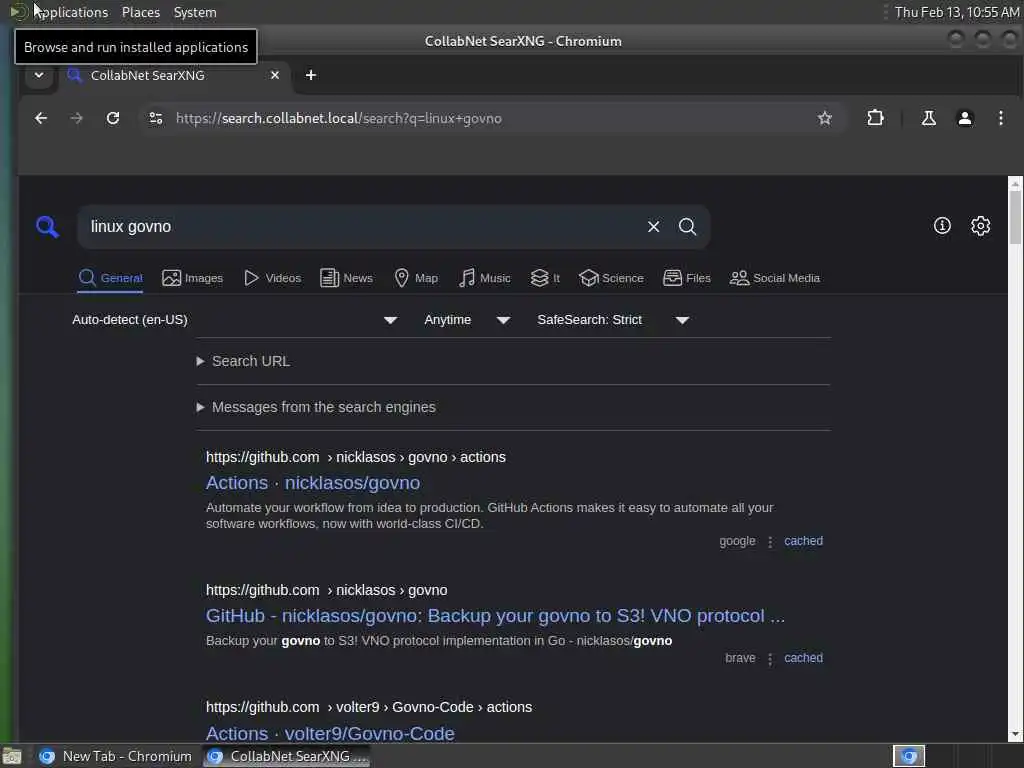Open GitHub - nicklasos/govno result link
Image resolution: width=1024 pixels, height=768 pixels.
pyautogui.click(x=495, y=616)
